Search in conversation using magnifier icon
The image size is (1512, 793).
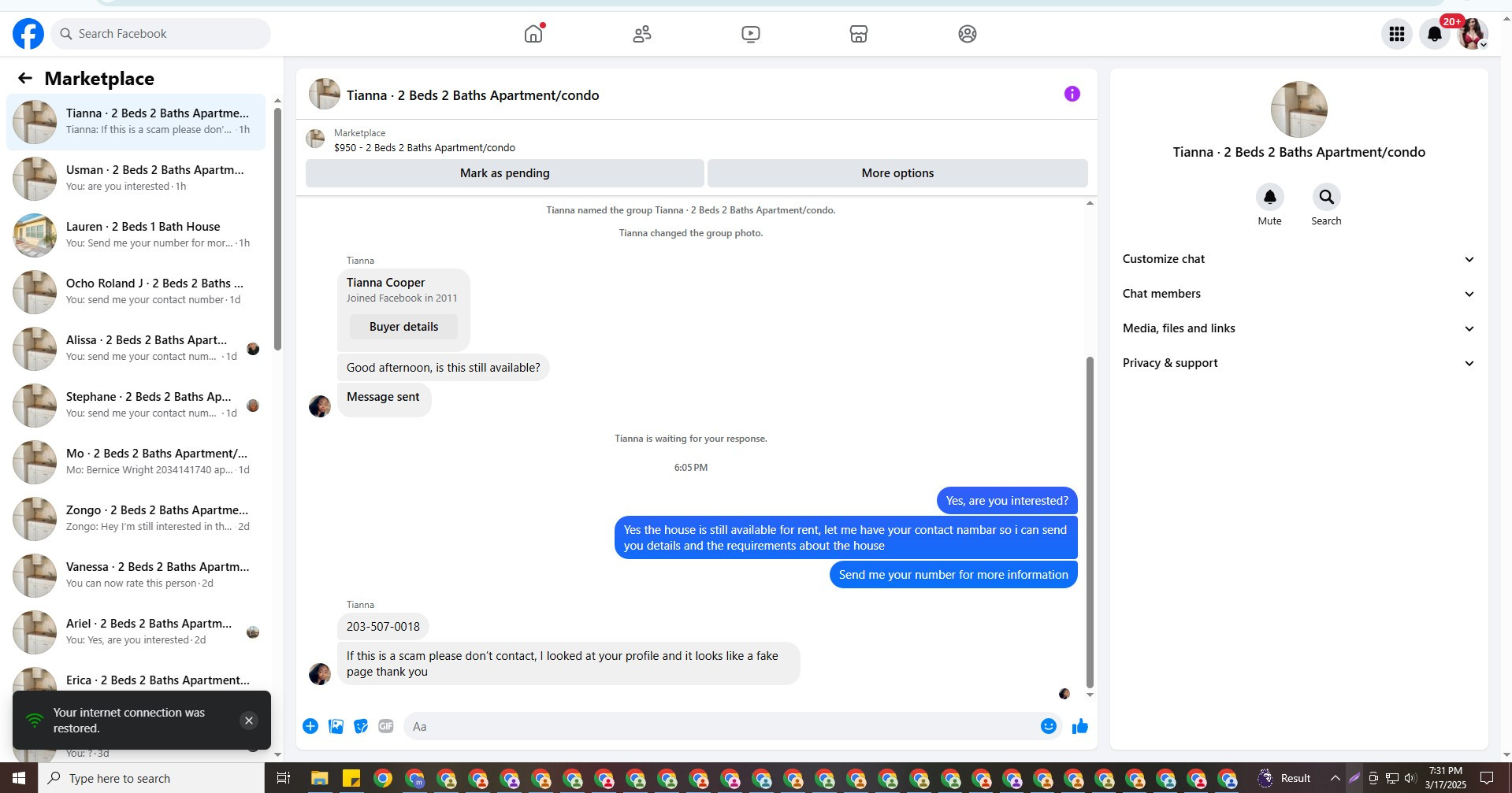1326,197
